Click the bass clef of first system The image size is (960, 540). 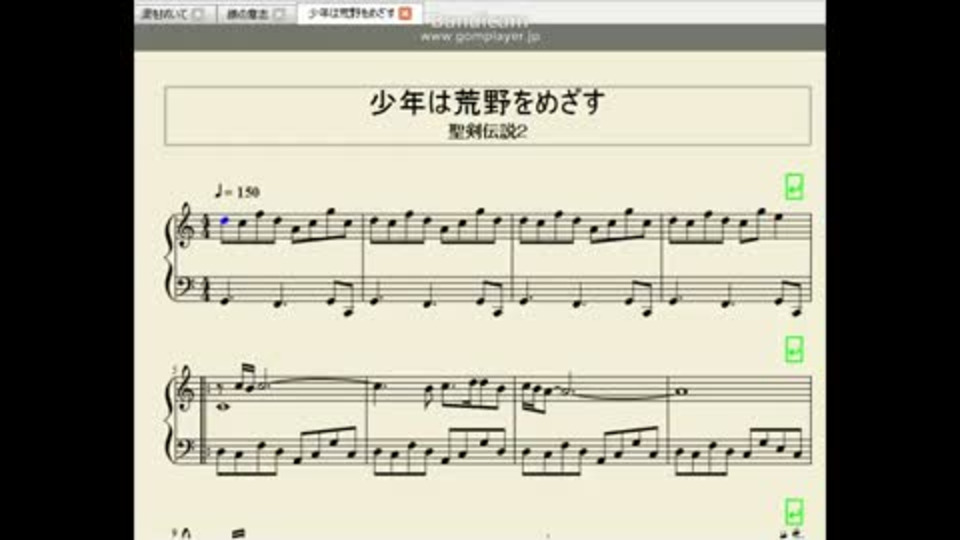pyautogui.click(x=184, y=285)
